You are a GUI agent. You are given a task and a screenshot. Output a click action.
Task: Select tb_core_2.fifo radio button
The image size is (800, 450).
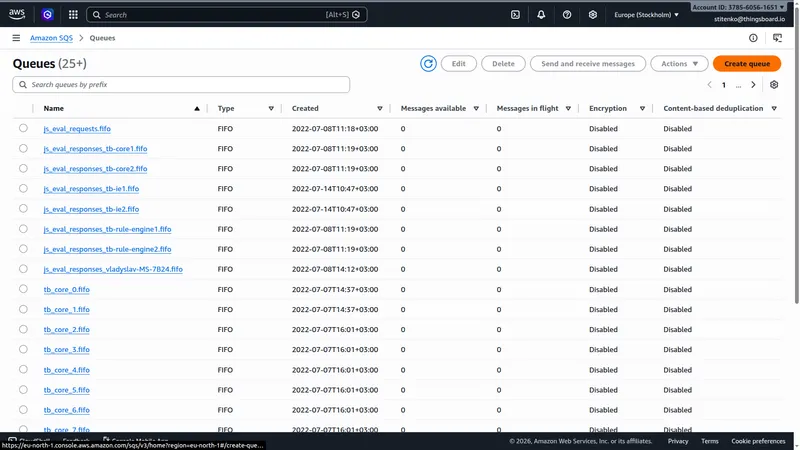[x=23, y=329]
